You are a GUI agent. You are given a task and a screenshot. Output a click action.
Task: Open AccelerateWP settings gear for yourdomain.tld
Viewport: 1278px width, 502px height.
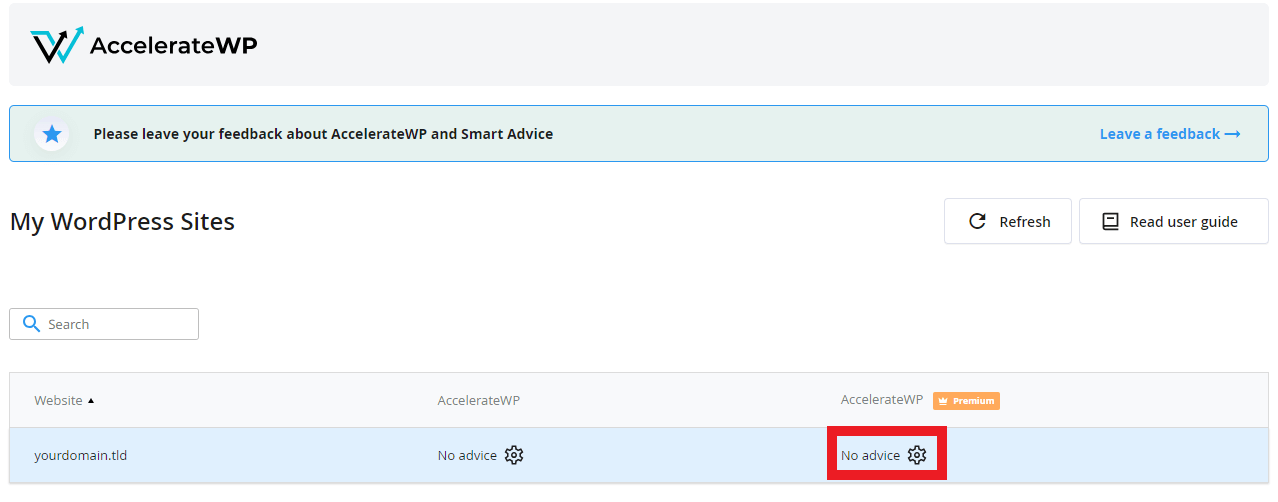pos(514,455)
